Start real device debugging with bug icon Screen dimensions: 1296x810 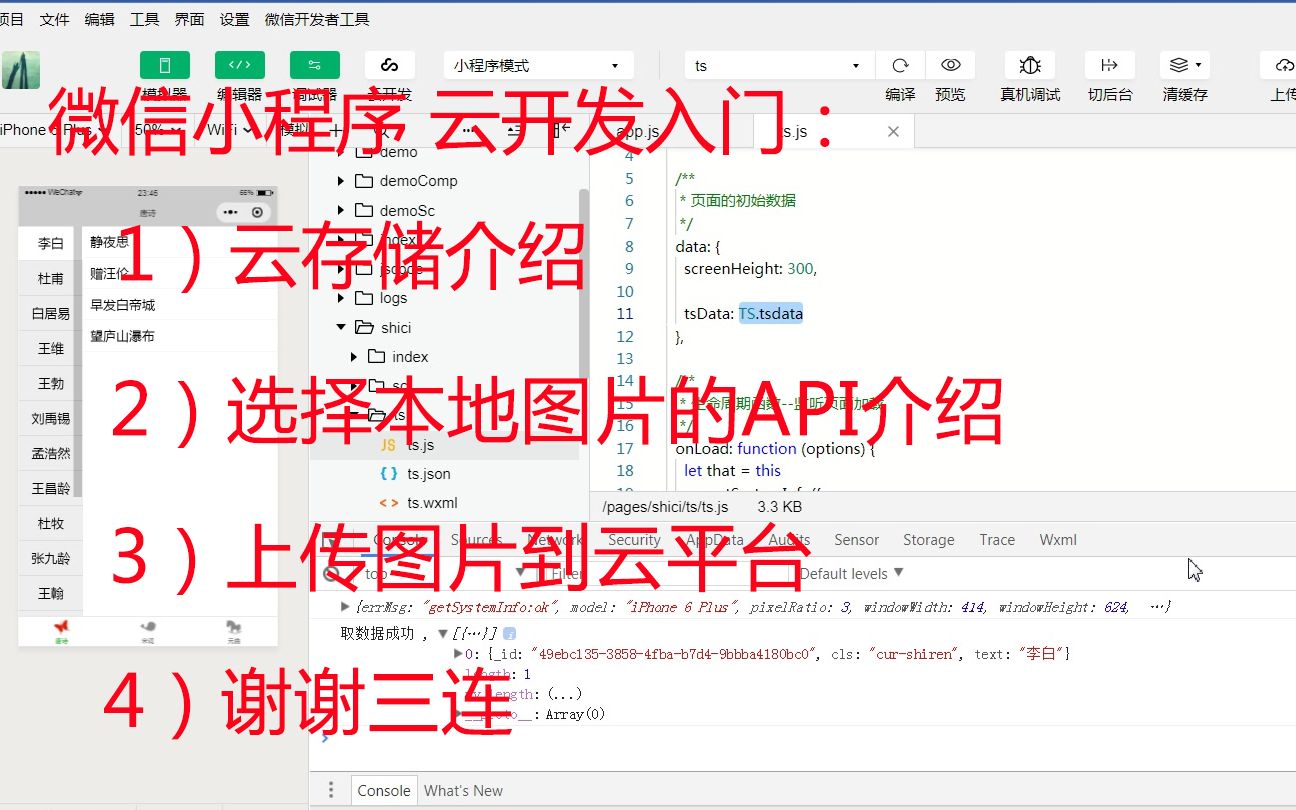[1030, 65]
